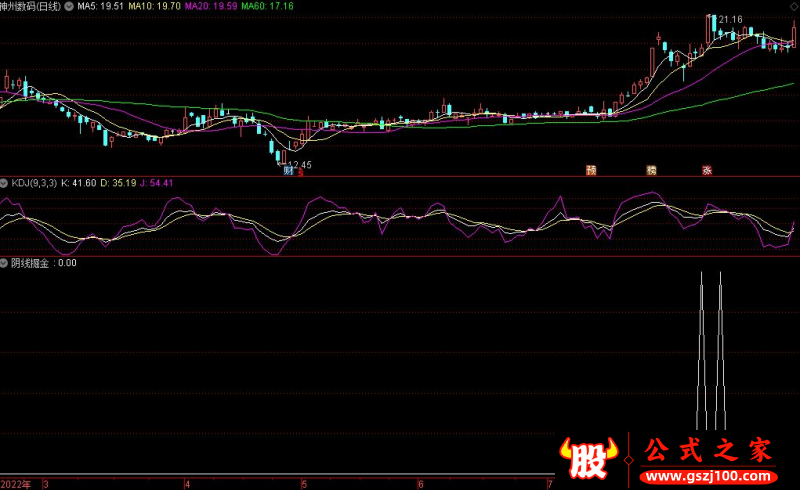This screenshot has width=800, height=490.
Task: Click the blue 财 financial report marker
Action: point(289,170)
